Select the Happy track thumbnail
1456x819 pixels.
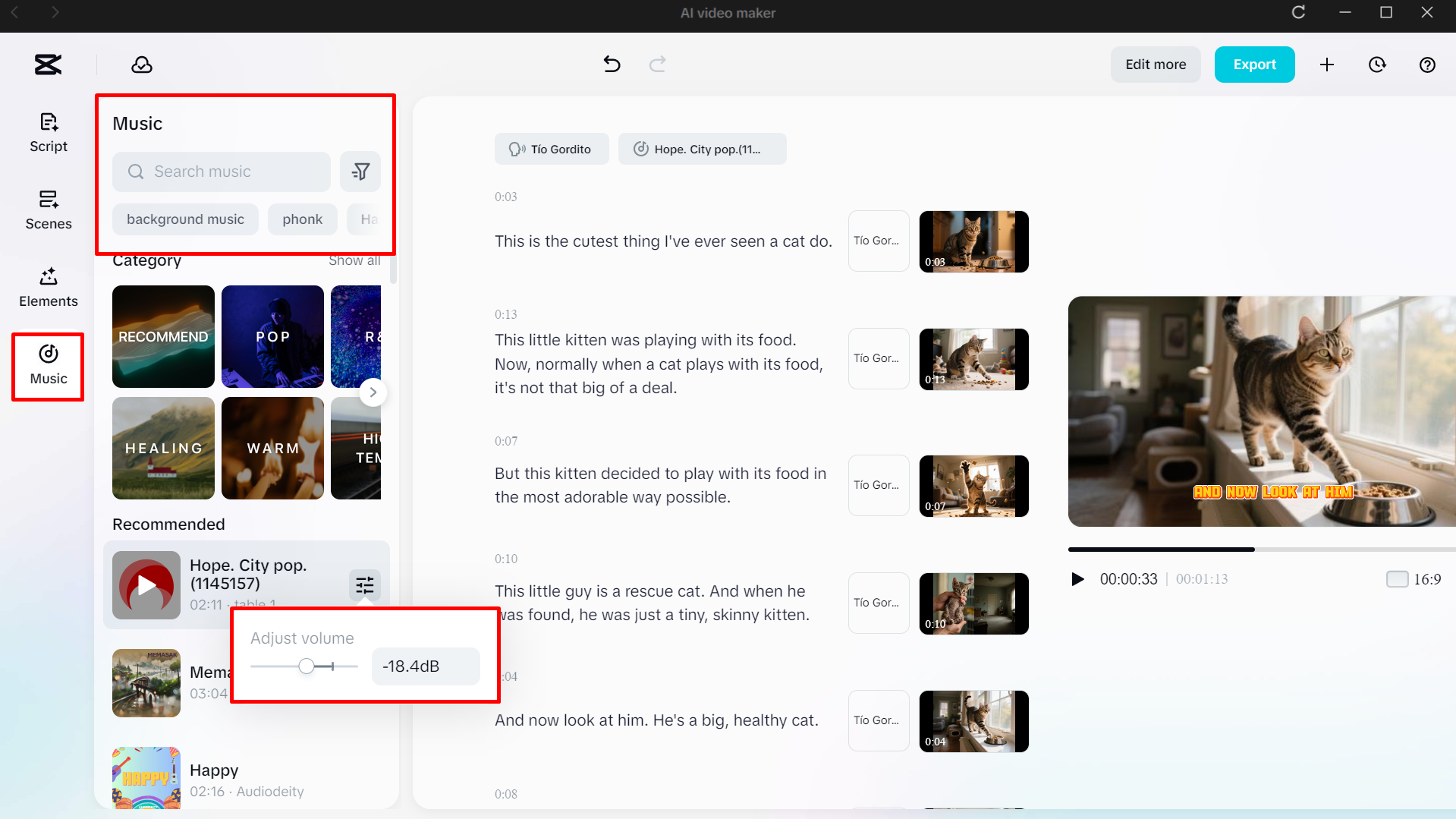click(146, 778)
